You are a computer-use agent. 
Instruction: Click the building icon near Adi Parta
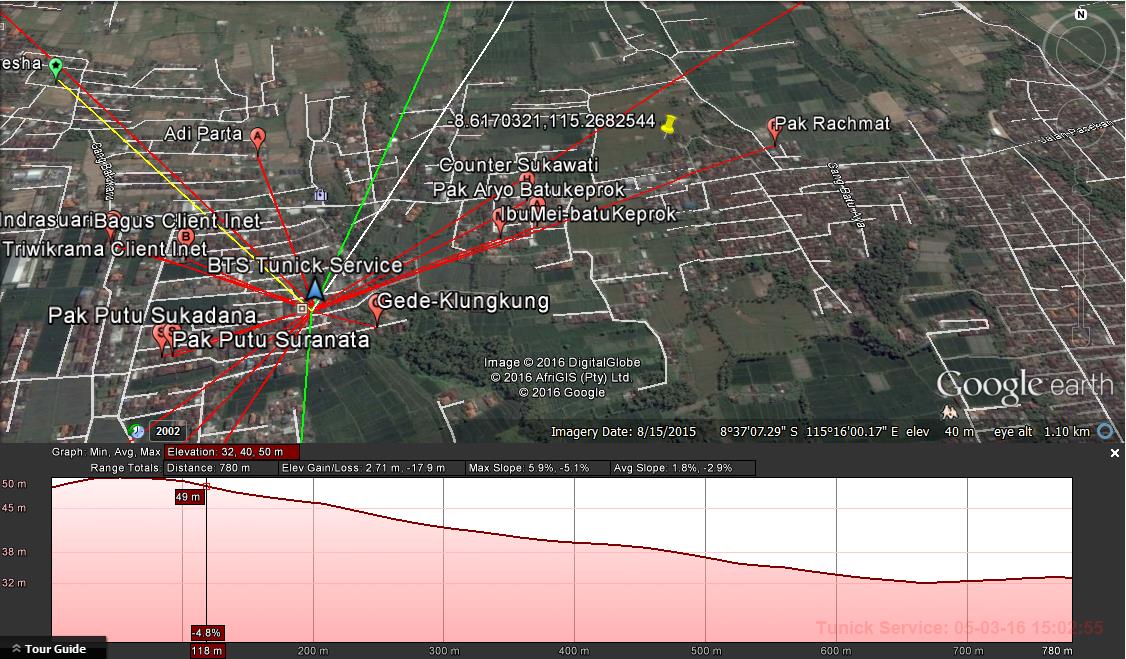point(320,195)
